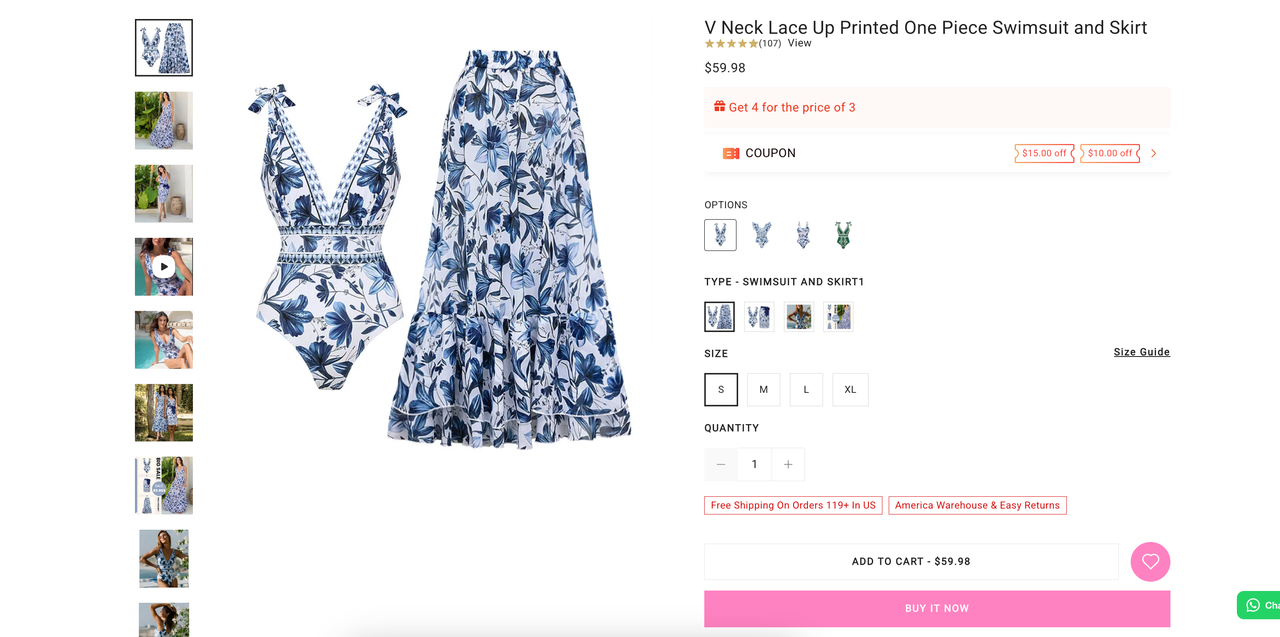Viewport: 1280px width, 637px height.
Task: Expand coupons with the right chevron
Action: [1153, 153]
